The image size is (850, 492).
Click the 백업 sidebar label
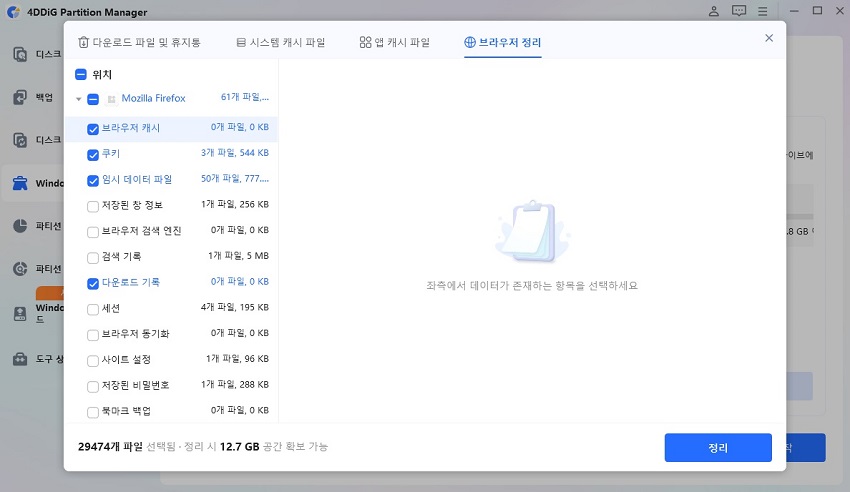tap(44, 98)
